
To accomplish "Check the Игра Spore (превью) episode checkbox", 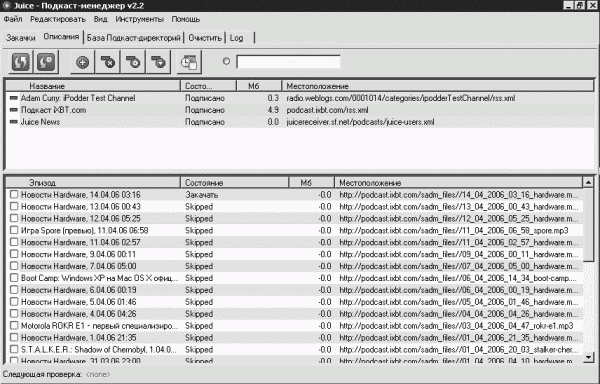I will pos(14,230).
